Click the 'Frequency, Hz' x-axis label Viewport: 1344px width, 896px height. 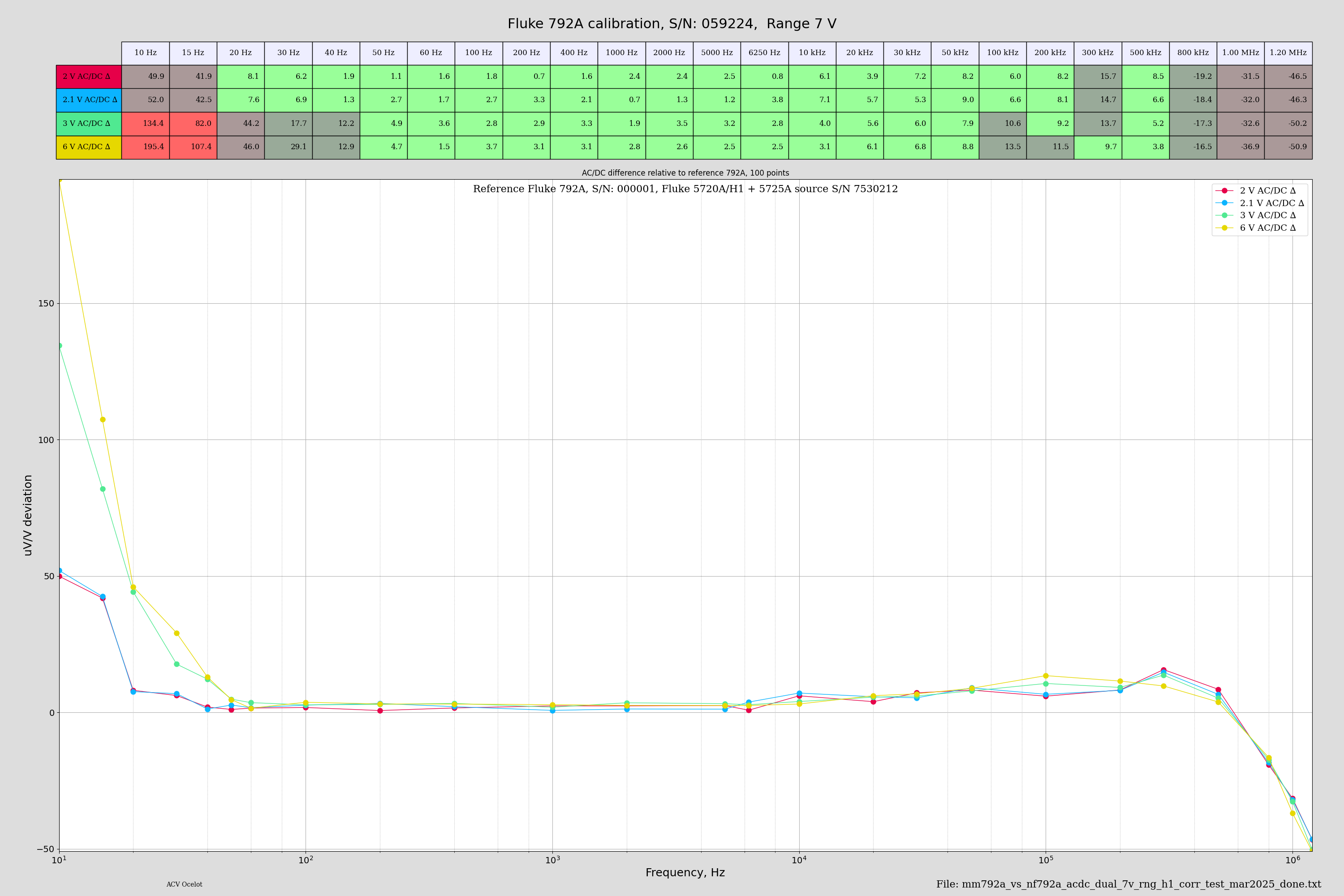click(685, 873)
